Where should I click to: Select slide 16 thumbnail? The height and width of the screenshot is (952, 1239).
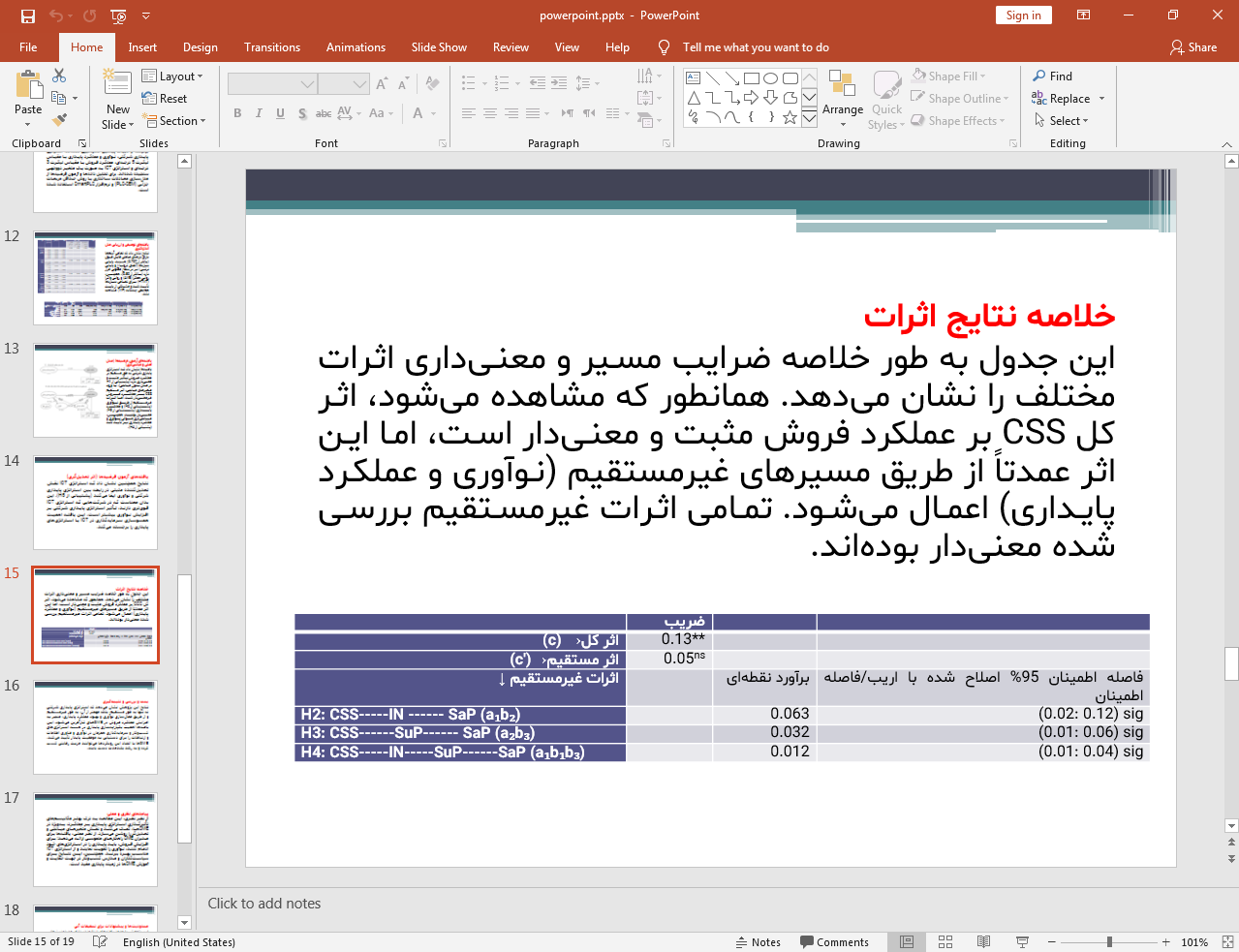coord(95,727)
